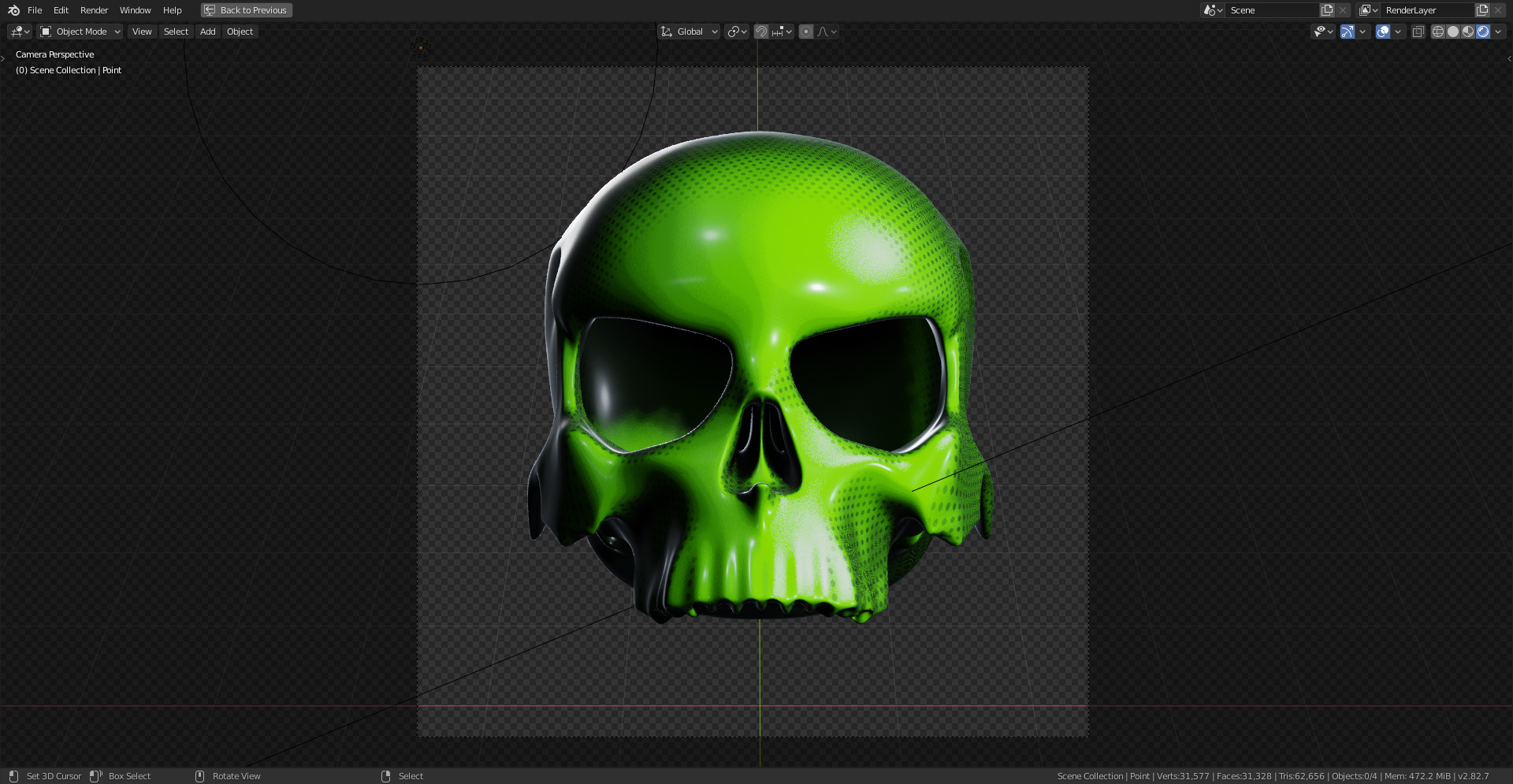Image resolution: width=1513 pixels, height=784 pixels.
Task: Switch to Solid shading
Action: click(1453, 32)
